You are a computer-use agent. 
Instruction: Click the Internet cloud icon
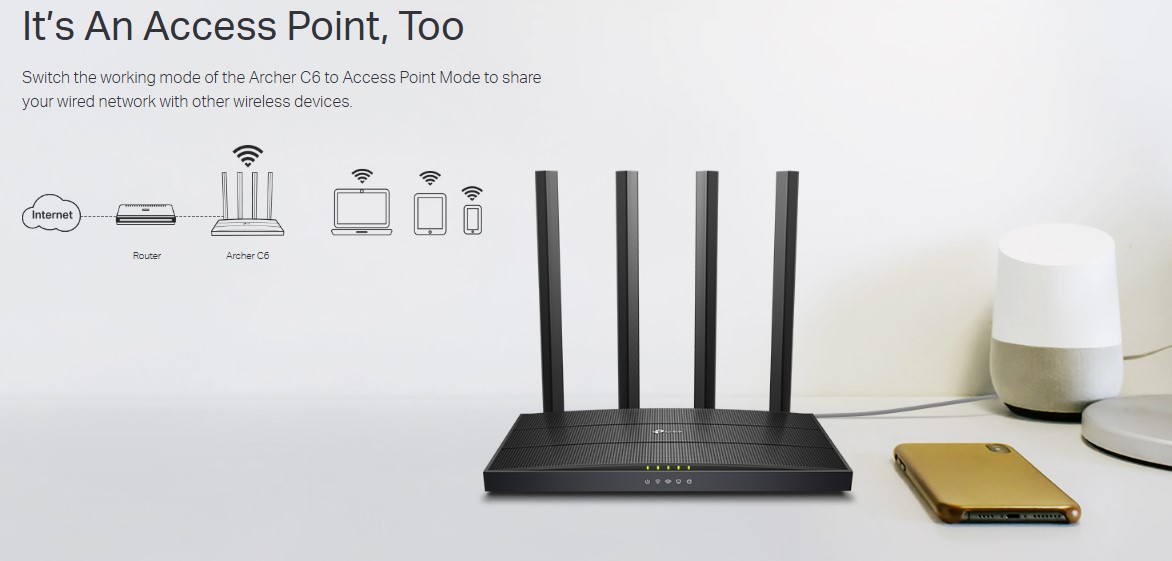click(x=52, y=214)
